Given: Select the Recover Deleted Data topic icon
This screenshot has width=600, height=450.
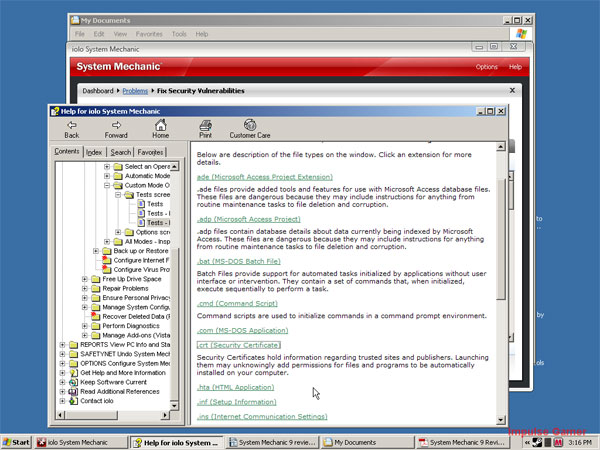Looking at the screenshot, I should coord(95,316).
